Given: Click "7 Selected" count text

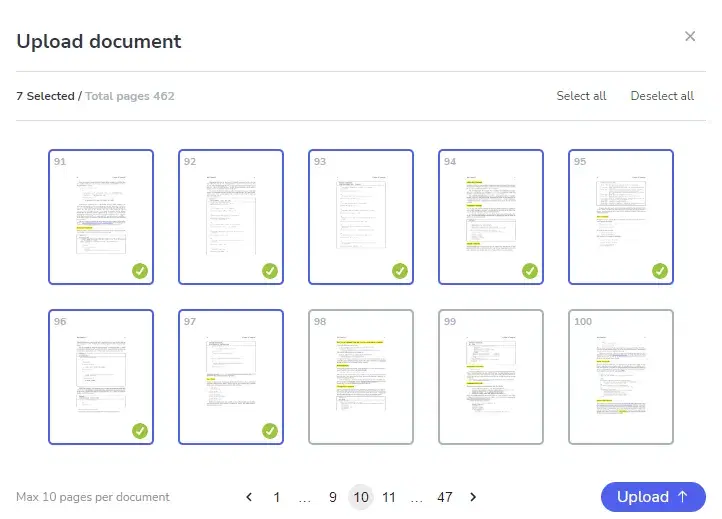Looking at the screenshot, I should pos(45,96).
